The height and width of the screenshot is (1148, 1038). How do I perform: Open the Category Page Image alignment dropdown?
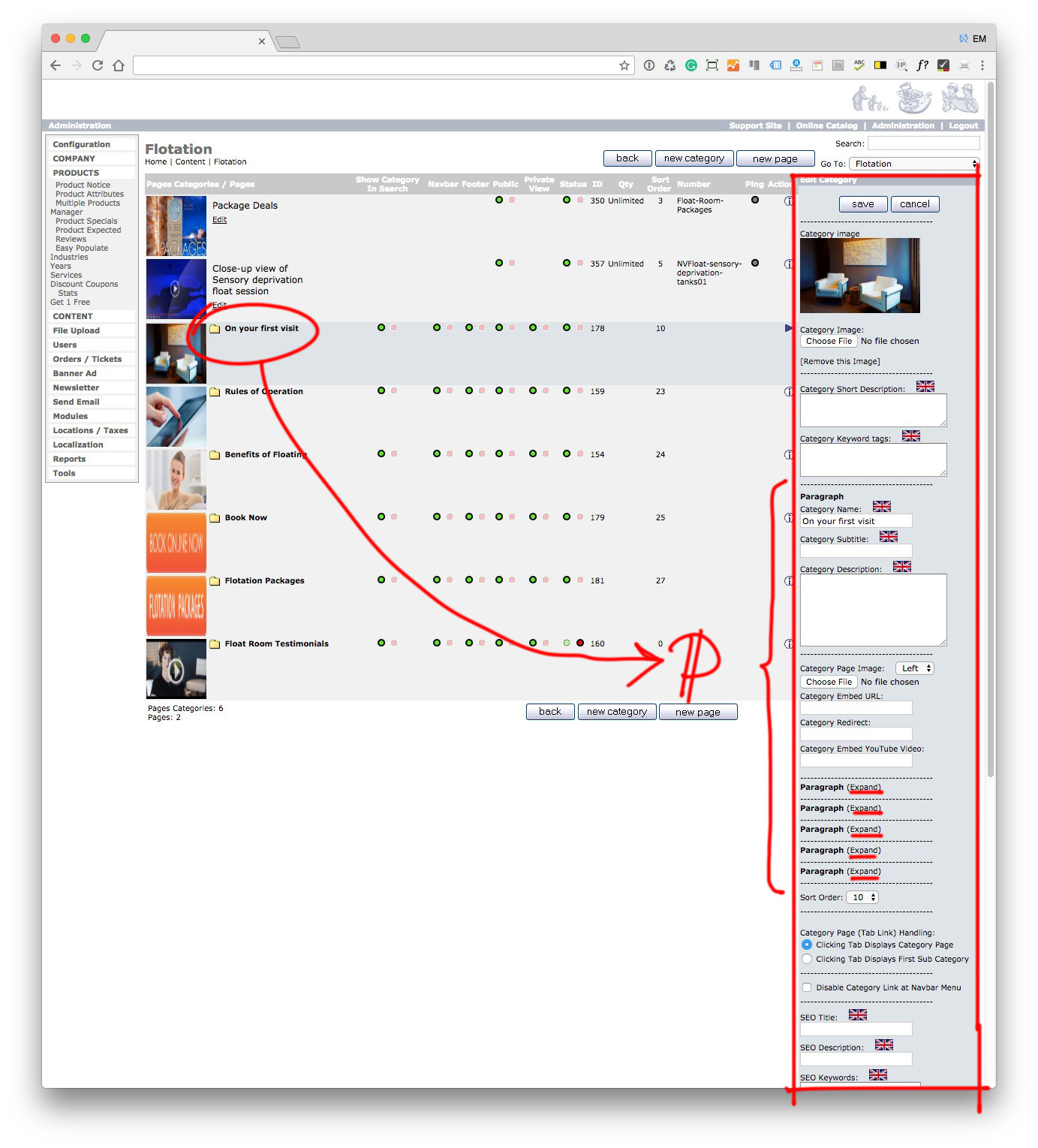(x=914, y=668)
